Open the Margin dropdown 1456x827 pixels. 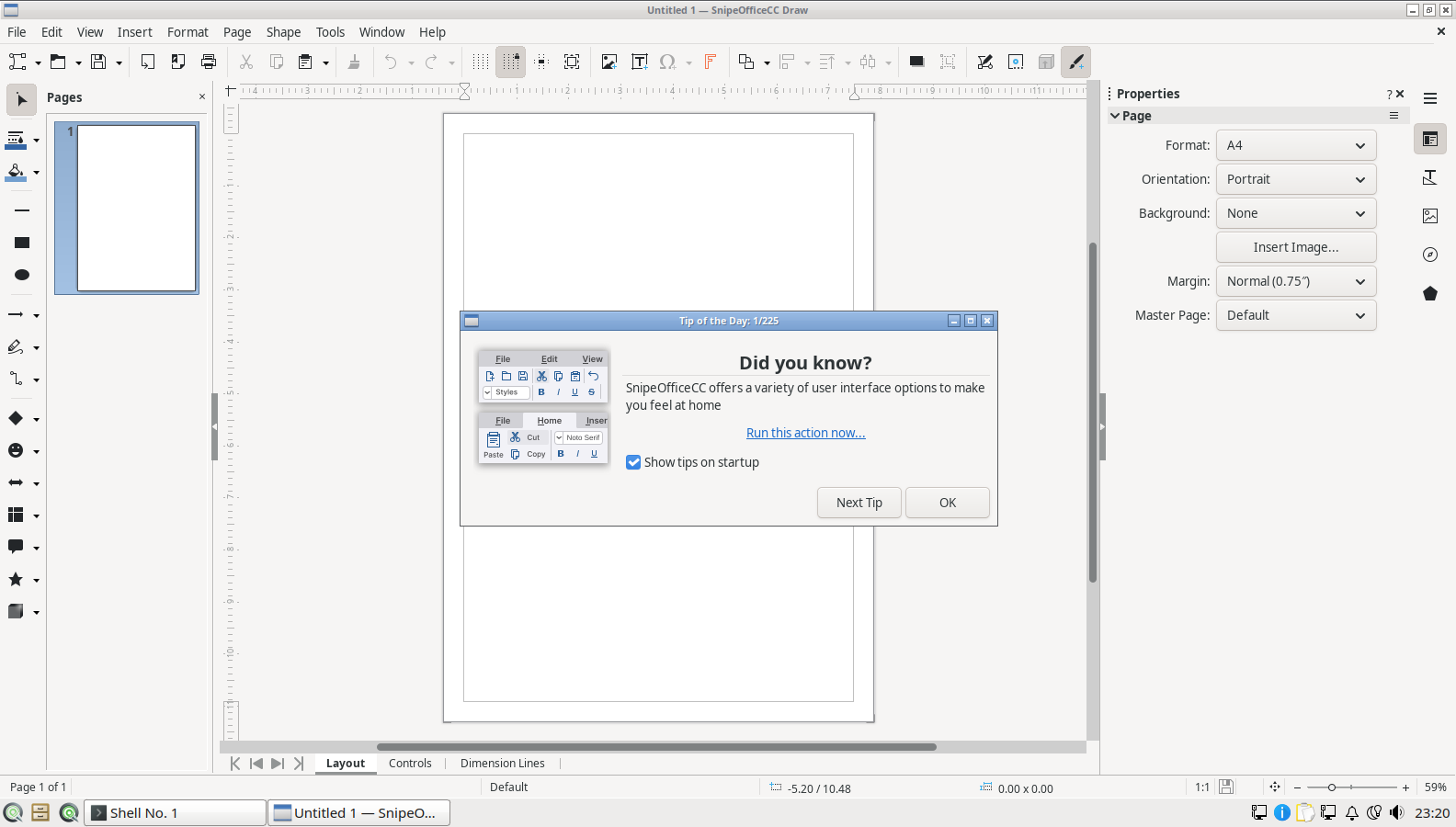[1296, 281]
